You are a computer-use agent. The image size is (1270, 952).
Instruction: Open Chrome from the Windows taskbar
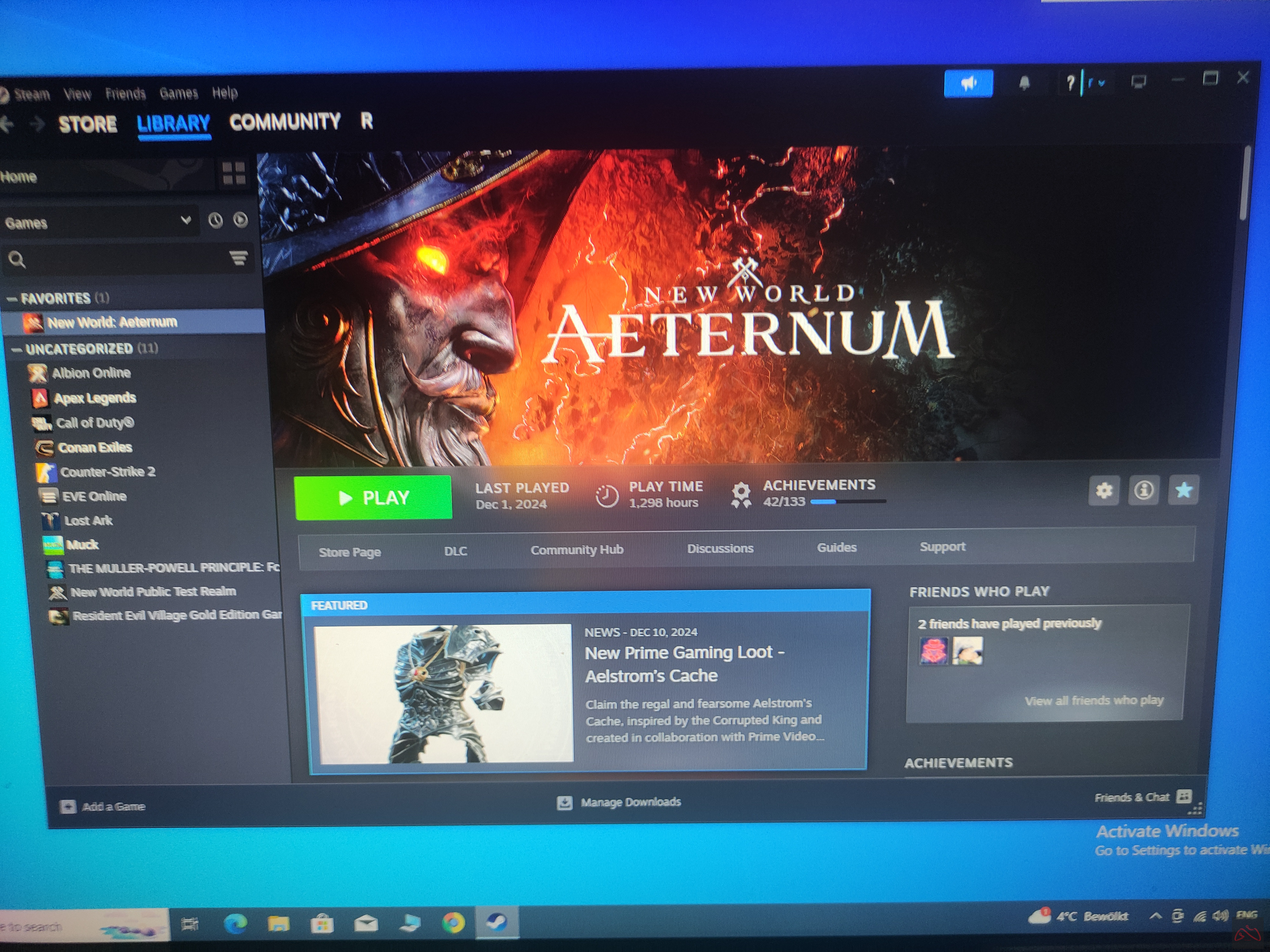453,923
